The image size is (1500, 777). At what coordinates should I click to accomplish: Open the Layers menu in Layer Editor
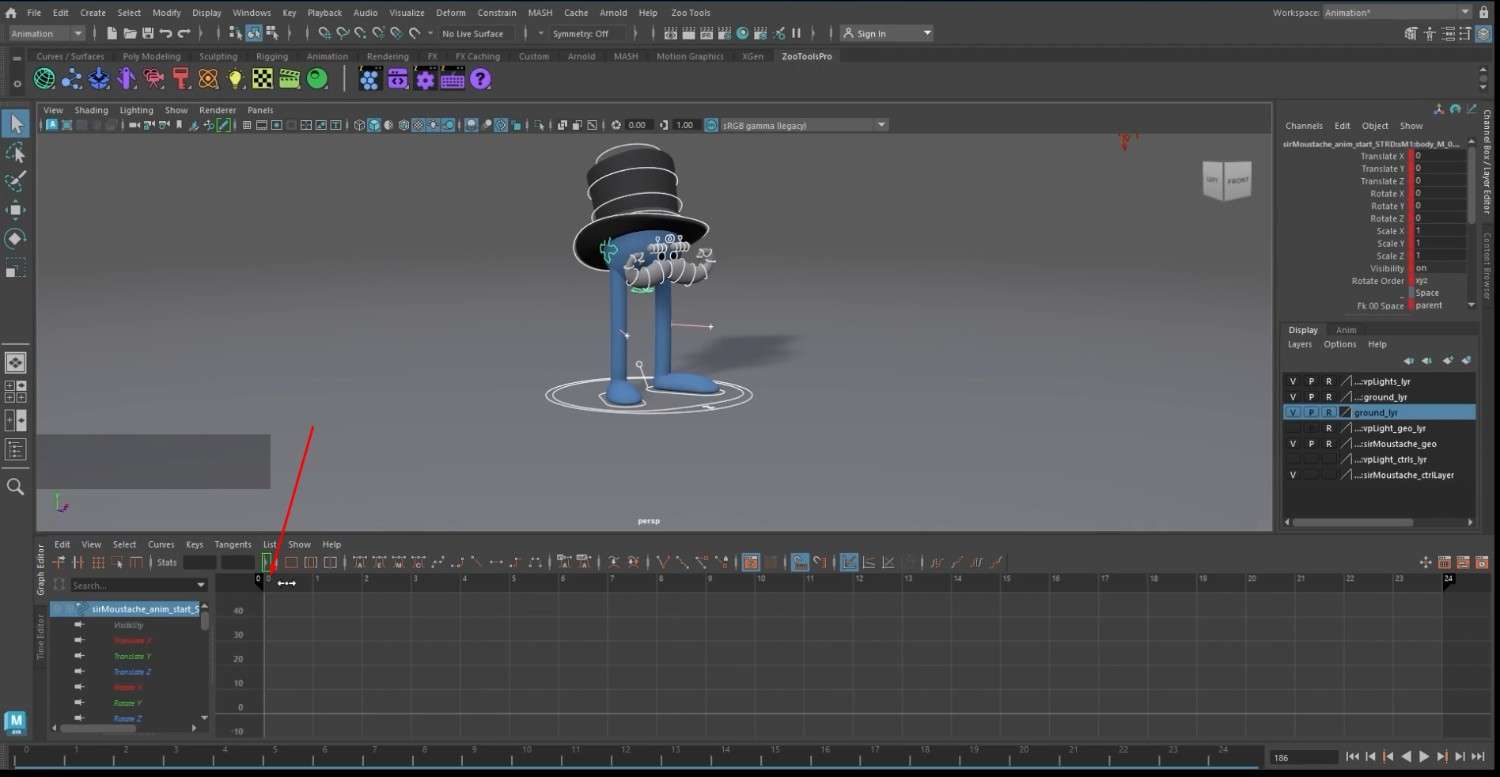(x=1299, y=344)
